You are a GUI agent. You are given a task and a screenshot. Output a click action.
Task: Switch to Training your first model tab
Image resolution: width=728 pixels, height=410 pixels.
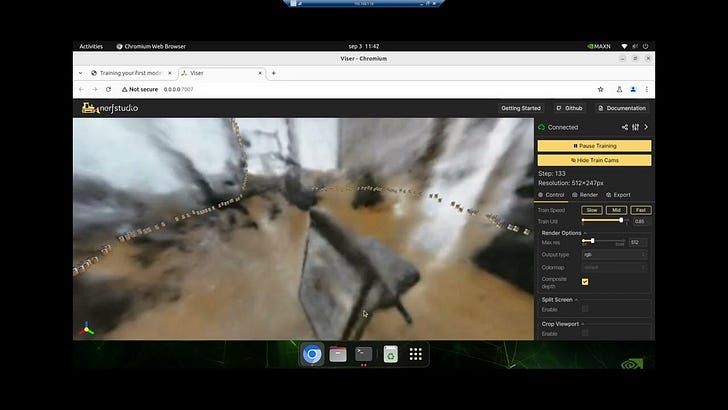[131, 73]
